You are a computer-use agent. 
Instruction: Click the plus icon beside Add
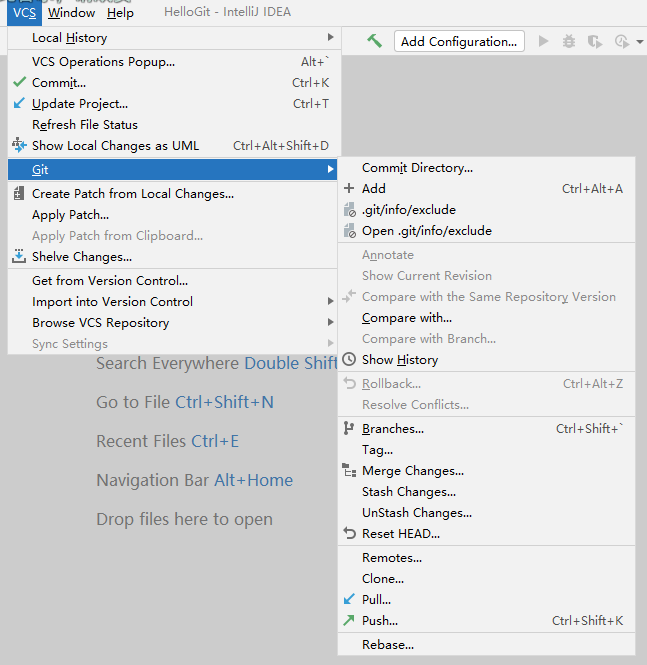point(349,188)
